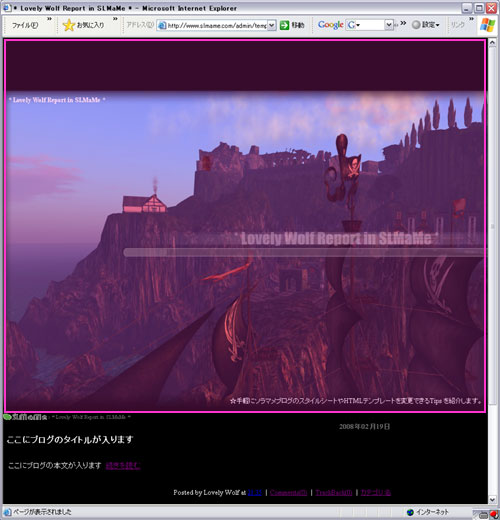Click the page icon in address bar
The image size is (500, 520).
162,25
